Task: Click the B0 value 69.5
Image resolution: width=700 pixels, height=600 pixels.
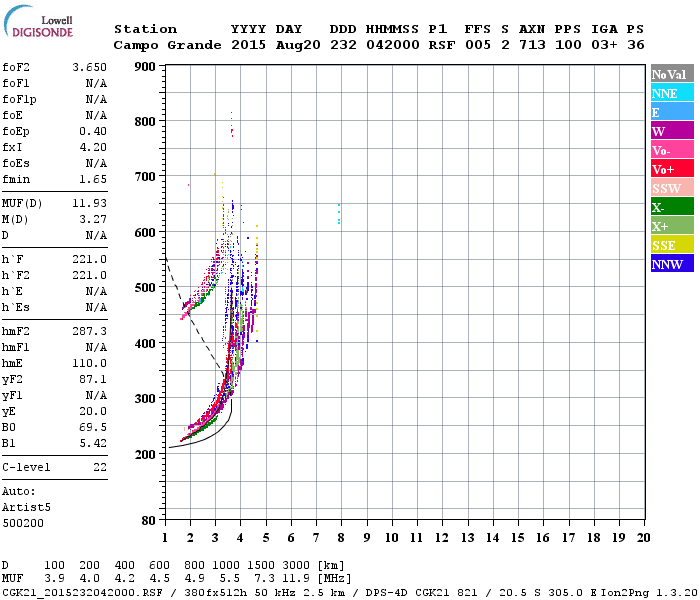Action: pyautogui.click(x=93, y=427)
